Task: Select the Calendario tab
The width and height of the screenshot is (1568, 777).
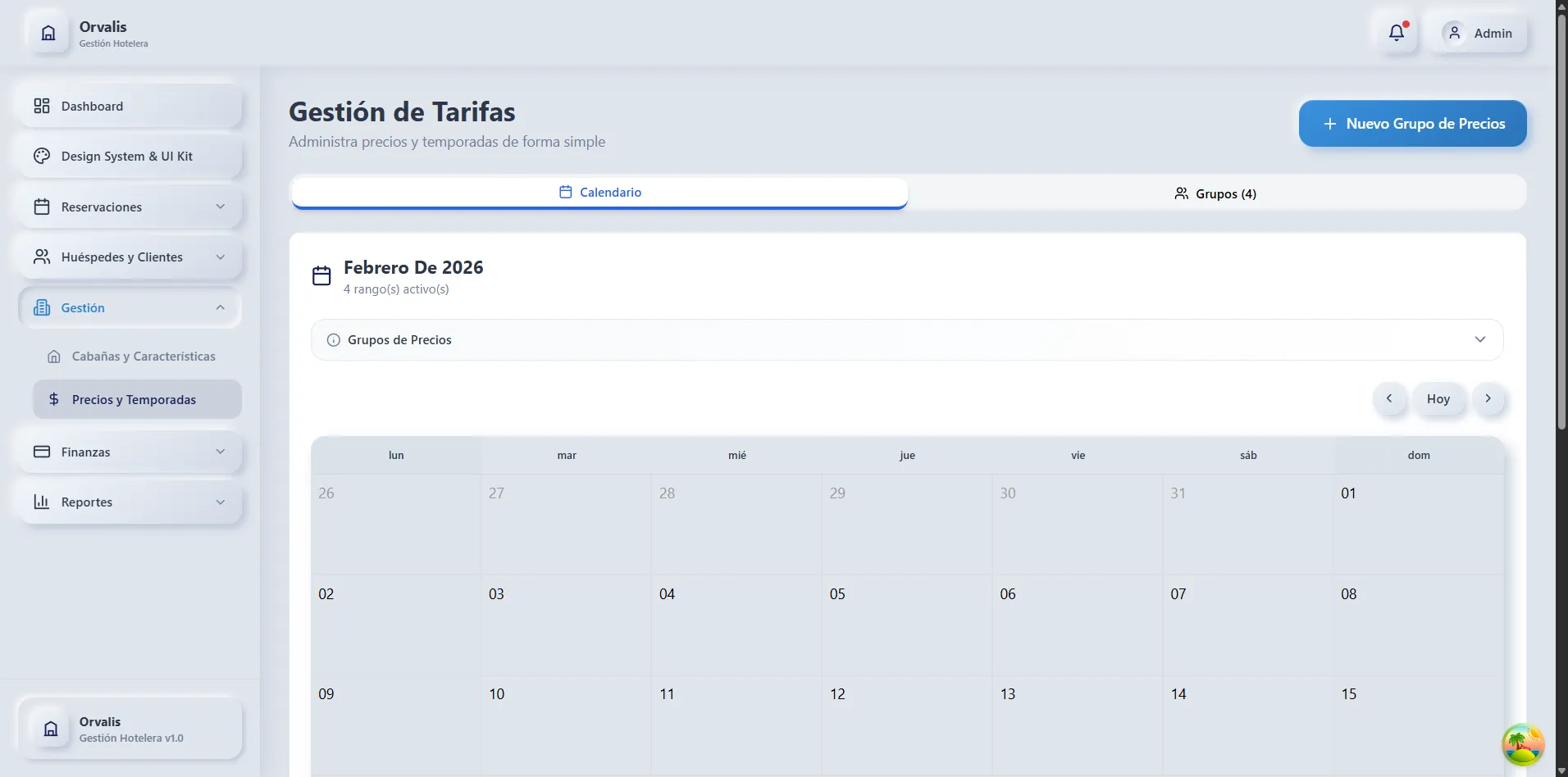Action: pyautogui.click(x=600, y=192)
